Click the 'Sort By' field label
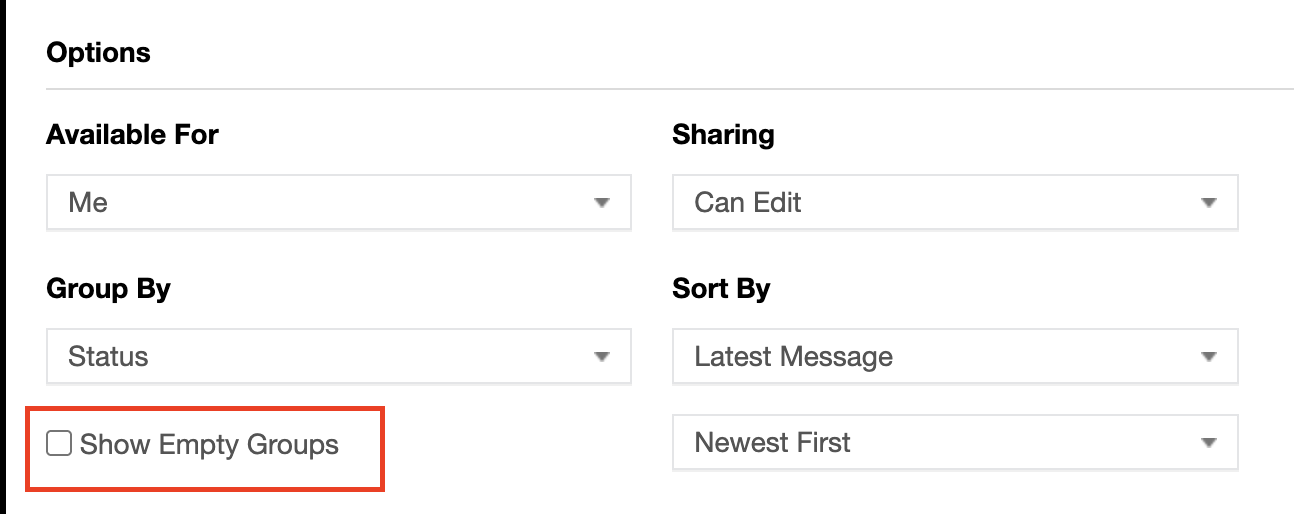The image size is (1294, 514). point(721,290)
